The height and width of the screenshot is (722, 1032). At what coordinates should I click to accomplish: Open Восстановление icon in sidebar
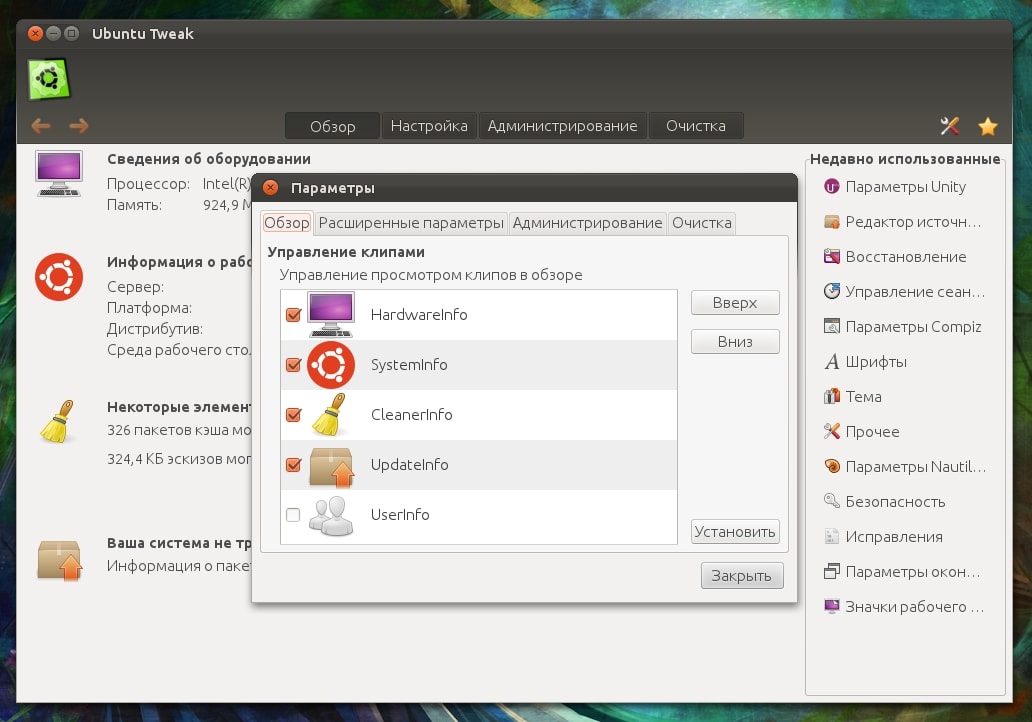[832, 257]
